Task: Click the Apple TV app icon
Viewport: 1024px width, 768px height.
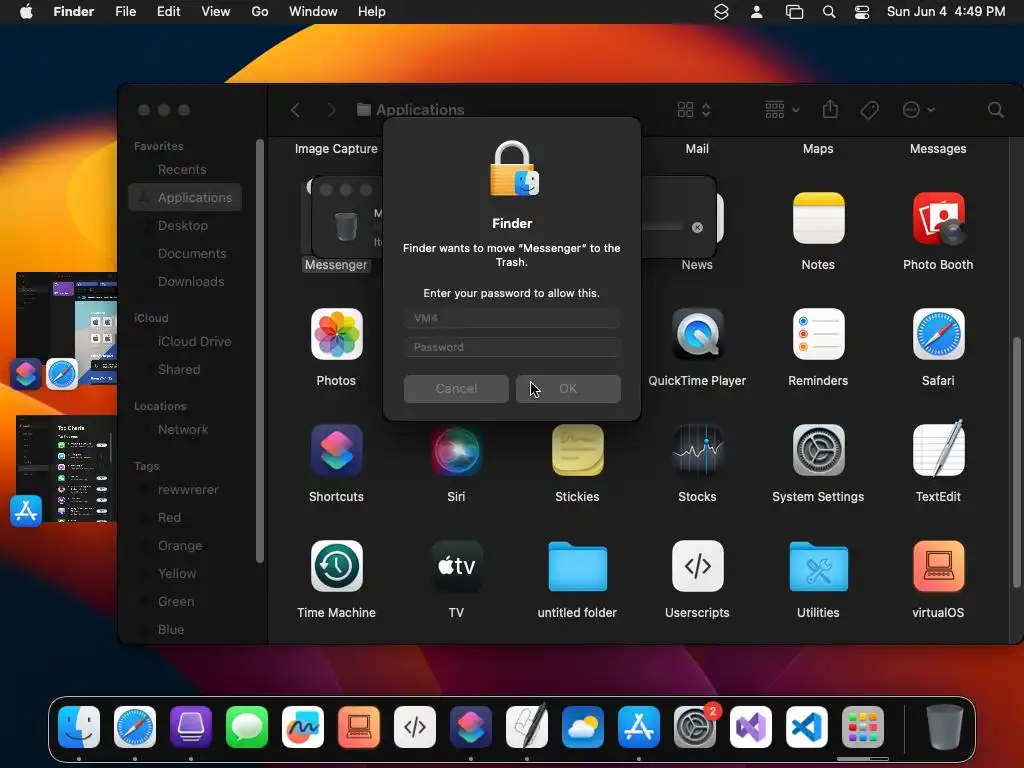Action: [456, 566]
